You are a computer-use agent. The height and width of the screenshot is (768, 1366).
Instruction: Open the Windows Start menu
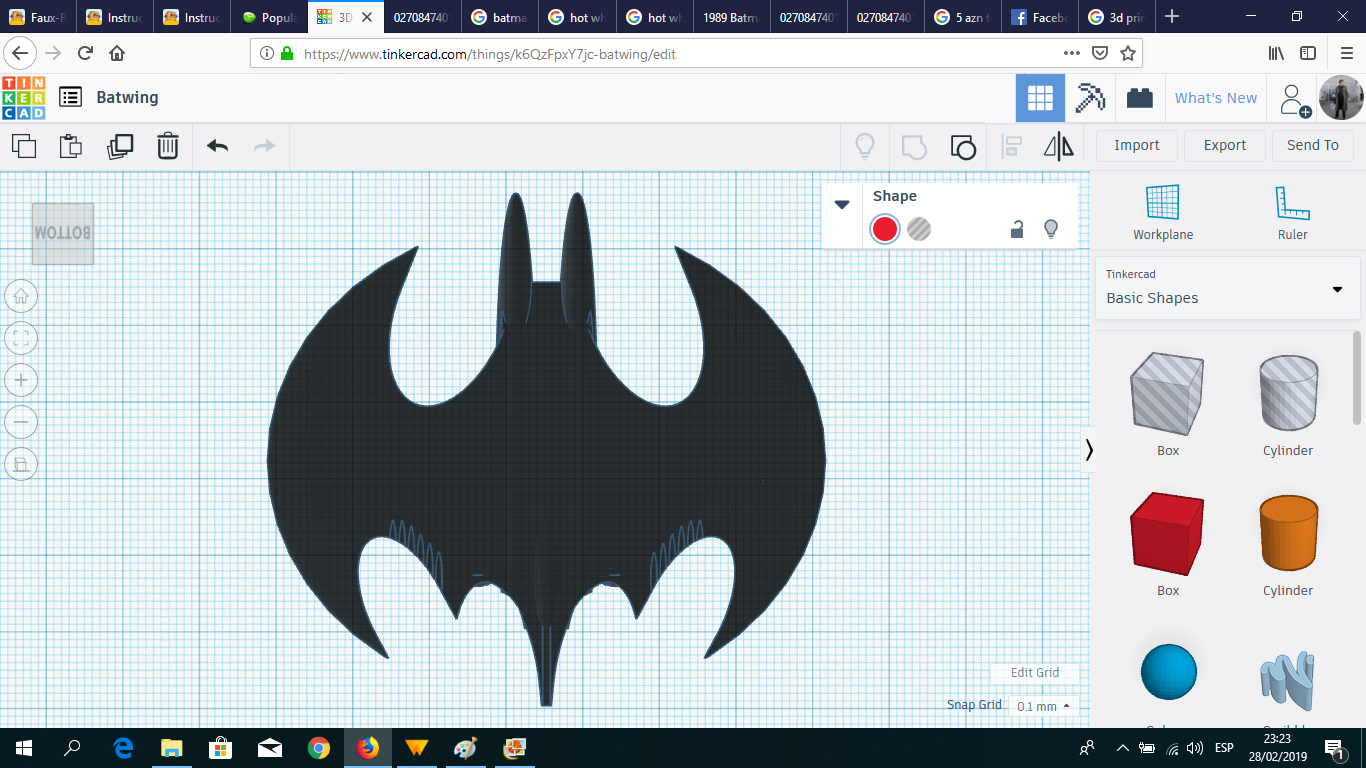(x=24, y=748)
